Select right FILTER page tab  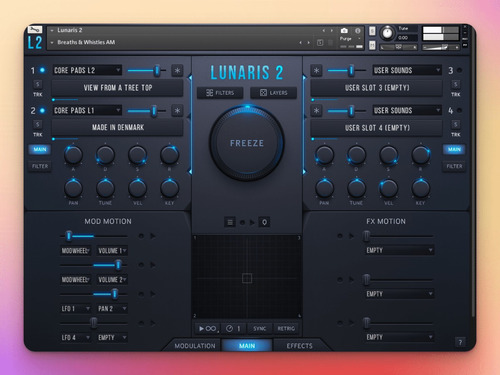coord(454,166)
